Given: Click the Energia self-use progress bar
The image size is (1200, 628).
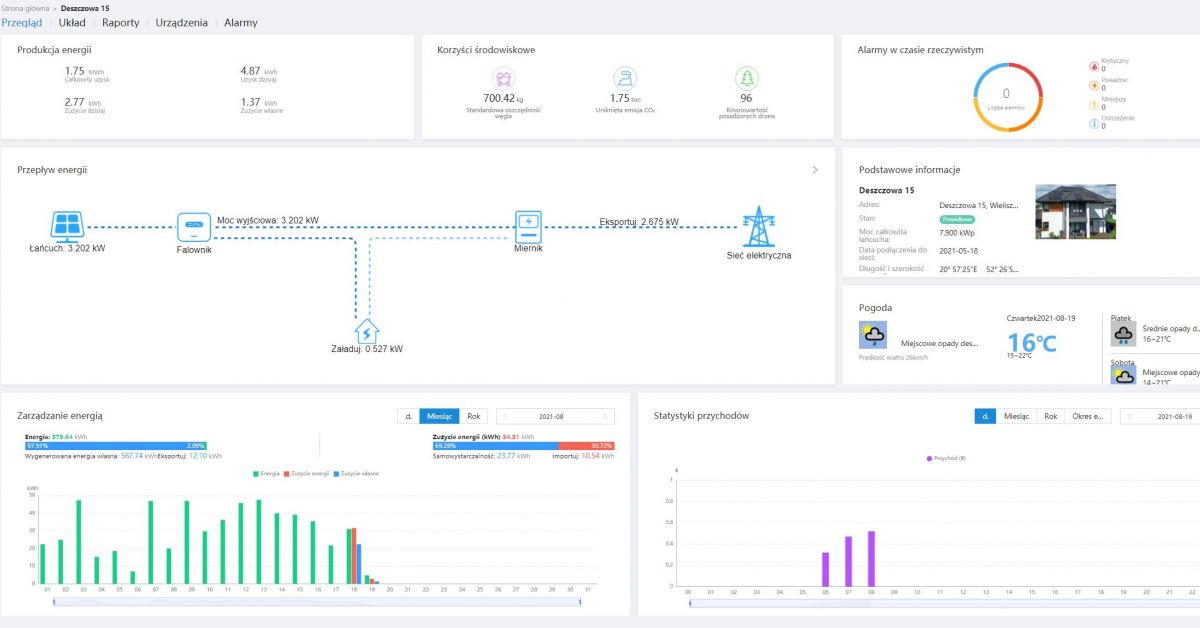Looking at the screenshot, I should point(117,445).
